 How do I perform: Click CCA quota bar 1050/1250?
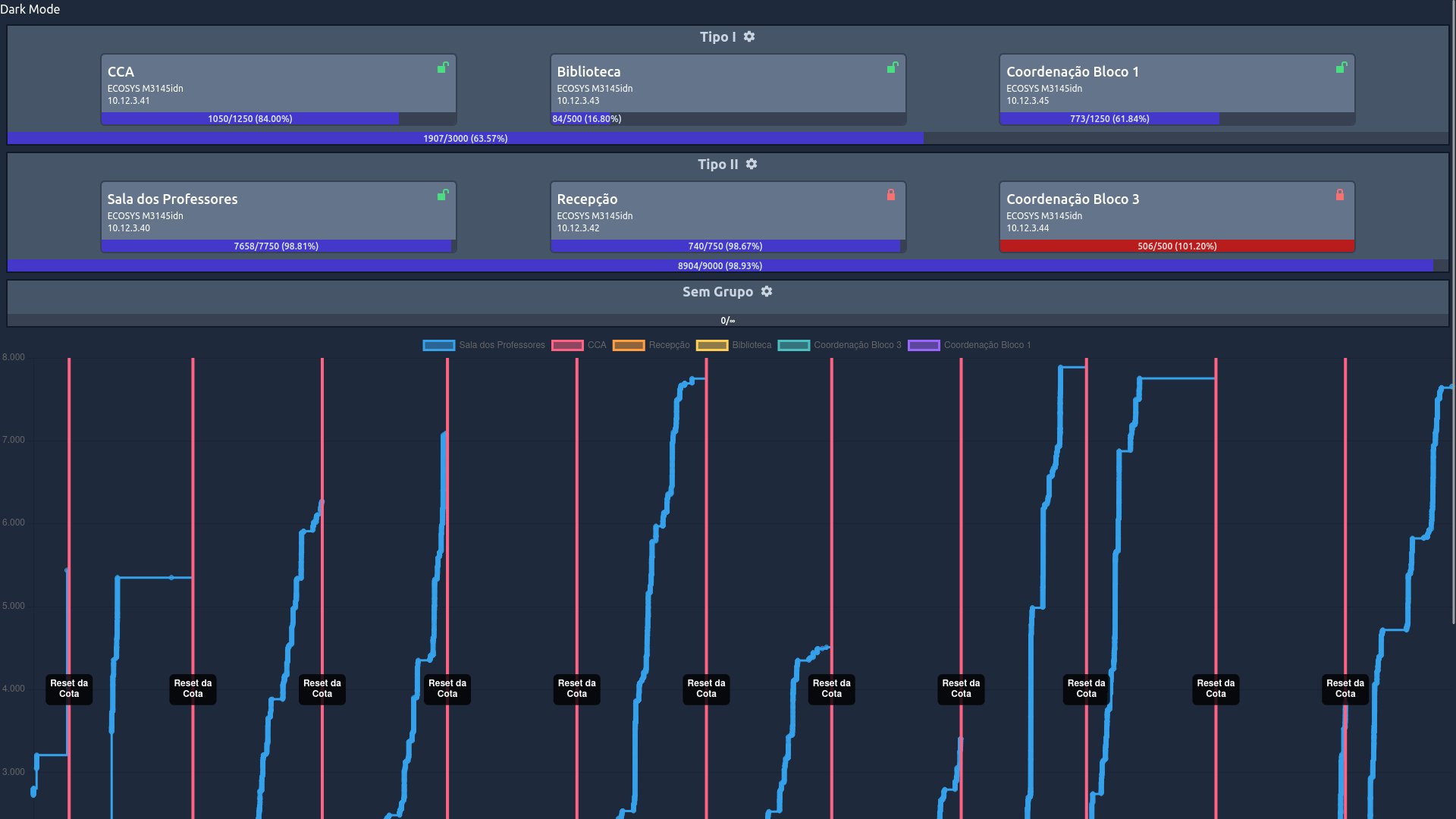tap(278, 119)
